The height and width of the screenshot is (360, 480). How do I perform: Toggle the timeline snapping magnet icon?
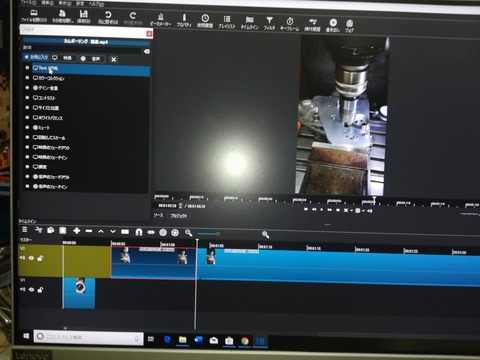139,232
